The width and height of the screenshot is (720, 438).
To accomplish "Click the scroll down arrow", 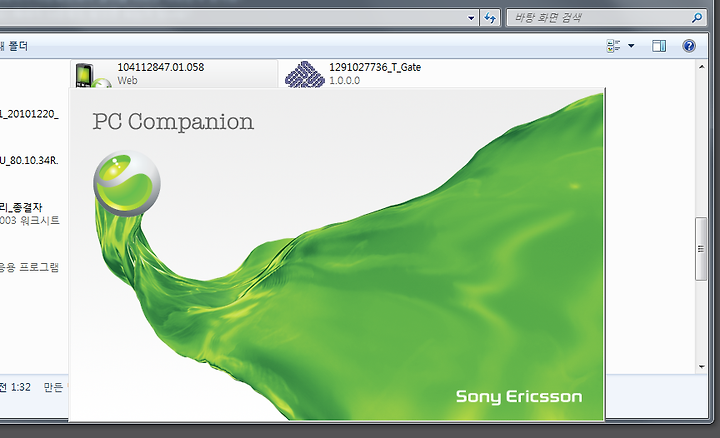I will tap(701, 366).
